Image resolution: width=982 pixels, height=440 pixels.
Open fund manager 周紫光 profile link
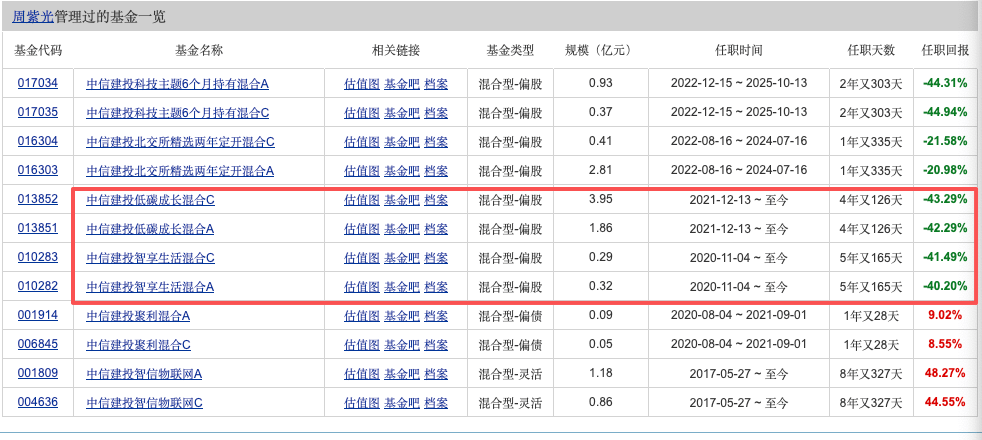33,17
